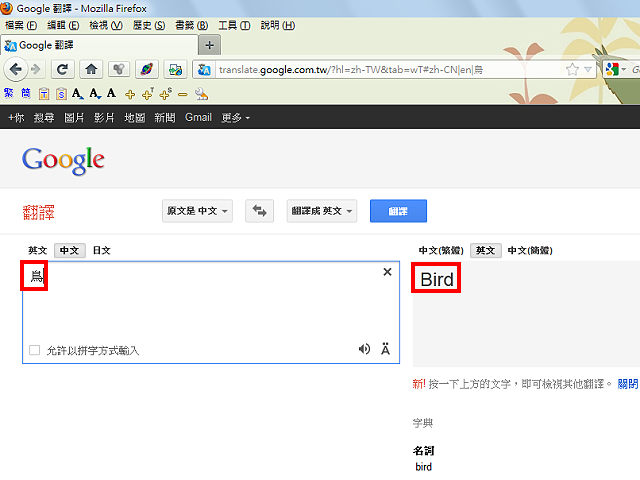Click the translate site icon in the address bar
Screen dimensions: 640x480
click(204, 70)
